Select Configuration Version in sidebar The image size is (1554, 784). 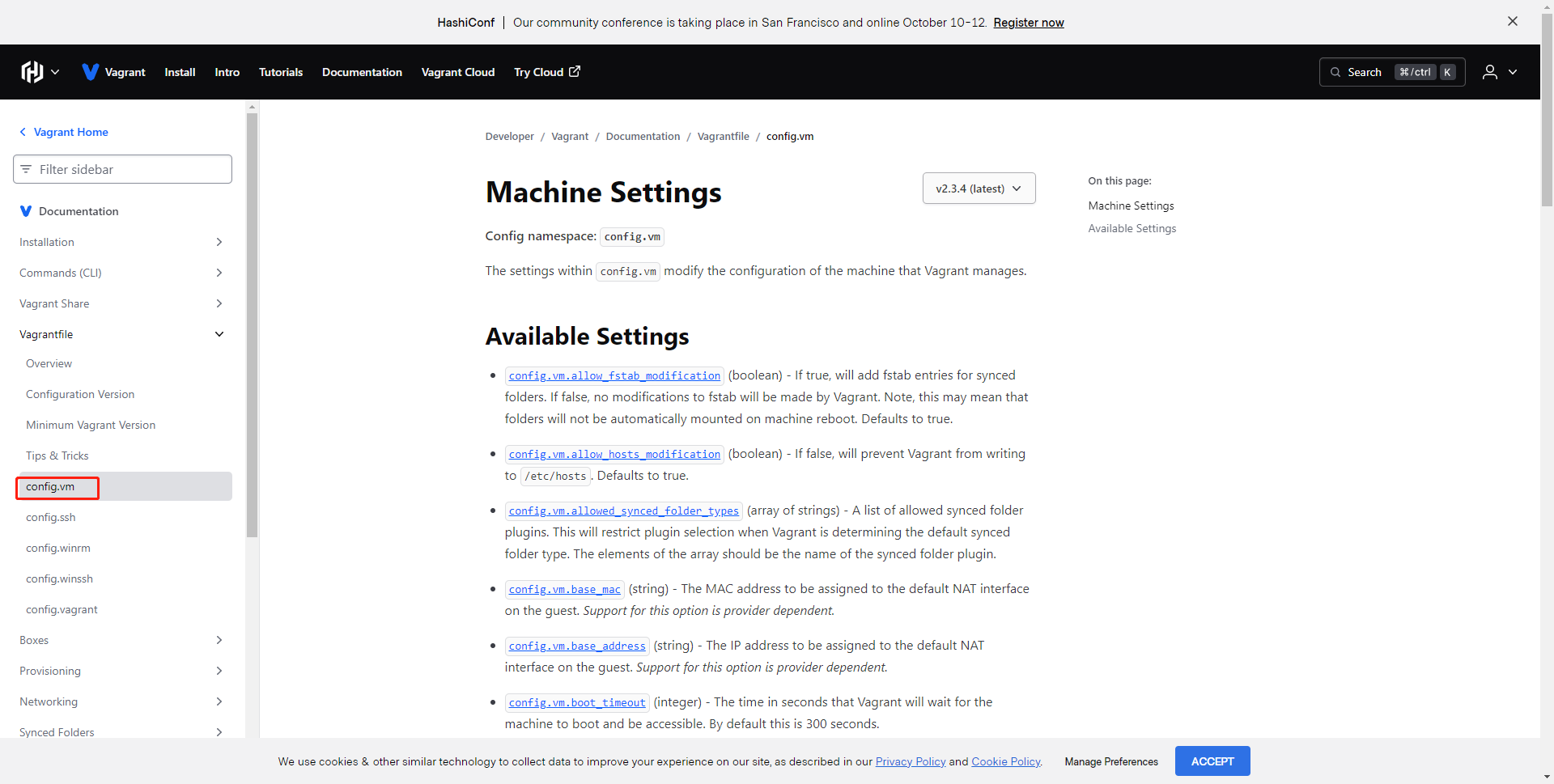(x=80, y=394)
